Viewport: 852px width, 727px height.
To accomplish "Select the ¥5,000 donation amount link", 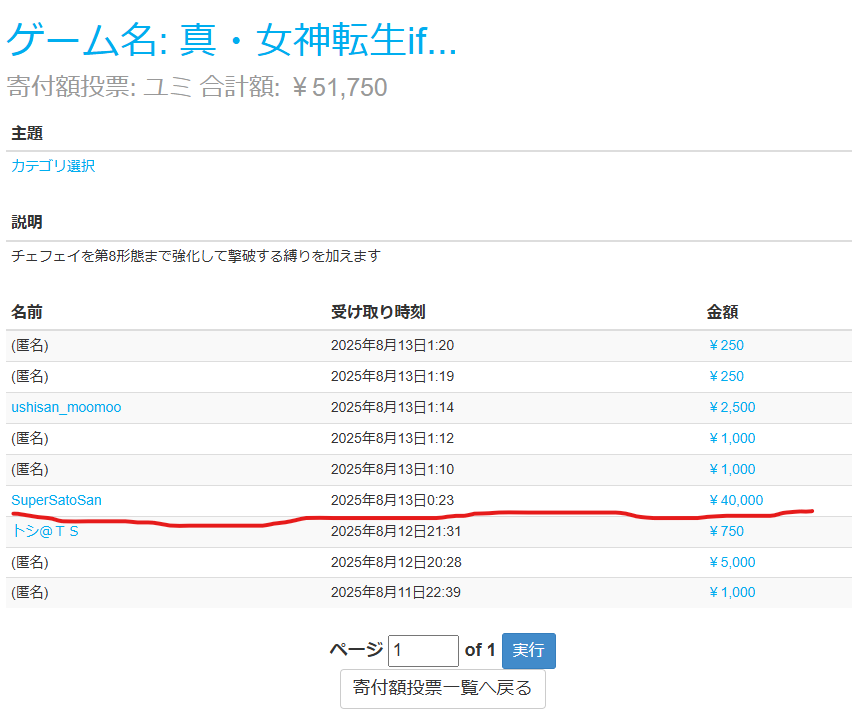I will point(731,562).
